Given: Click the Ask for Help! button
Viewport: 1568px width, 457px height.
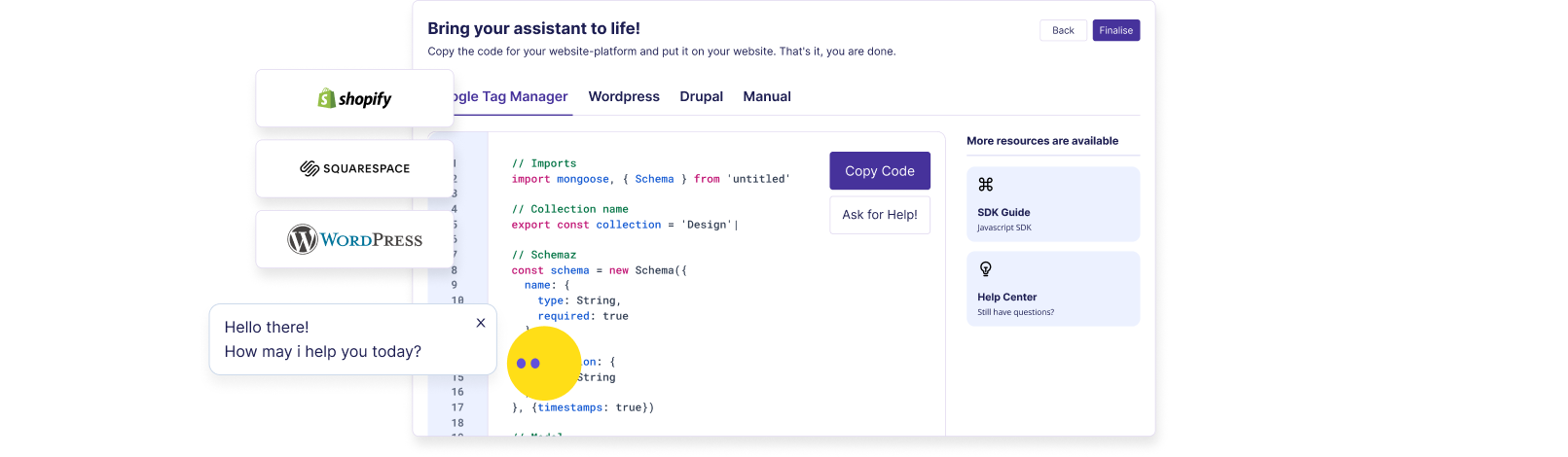Looking at the screenshot, I should 880,215.
